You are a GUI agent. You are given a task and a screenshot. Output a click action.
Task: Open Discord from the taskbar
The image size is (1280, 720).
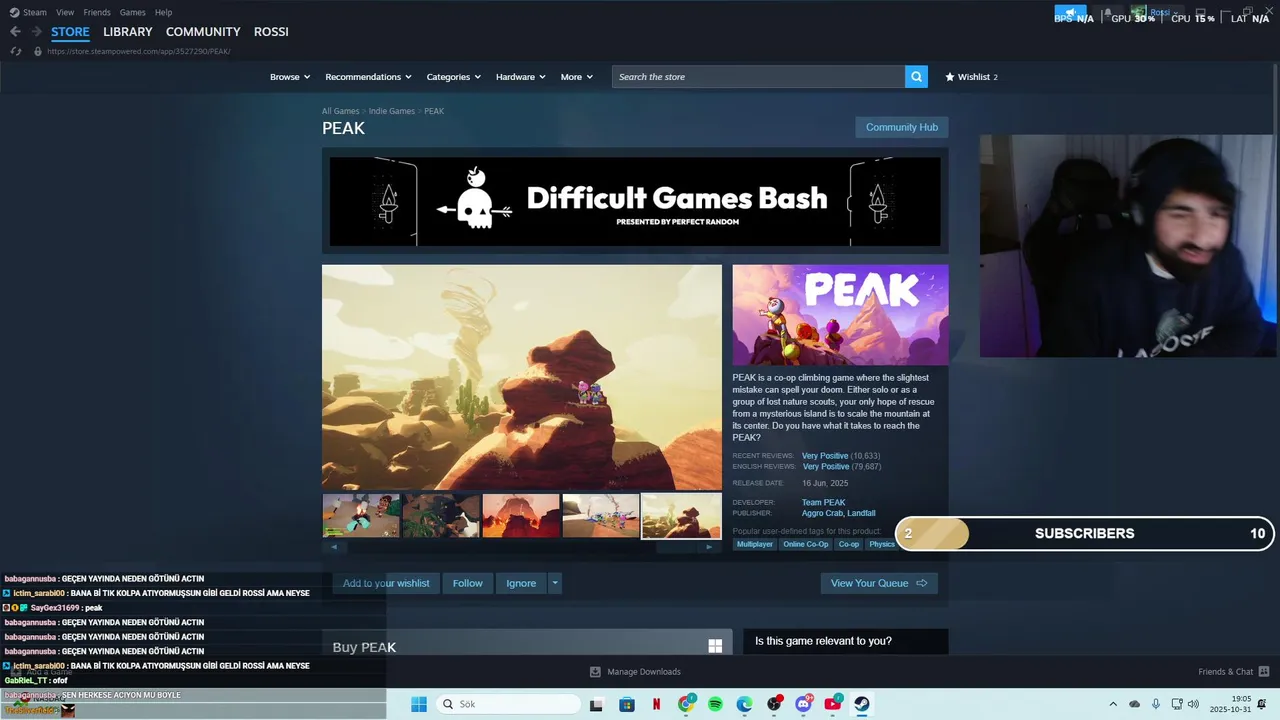803,704
